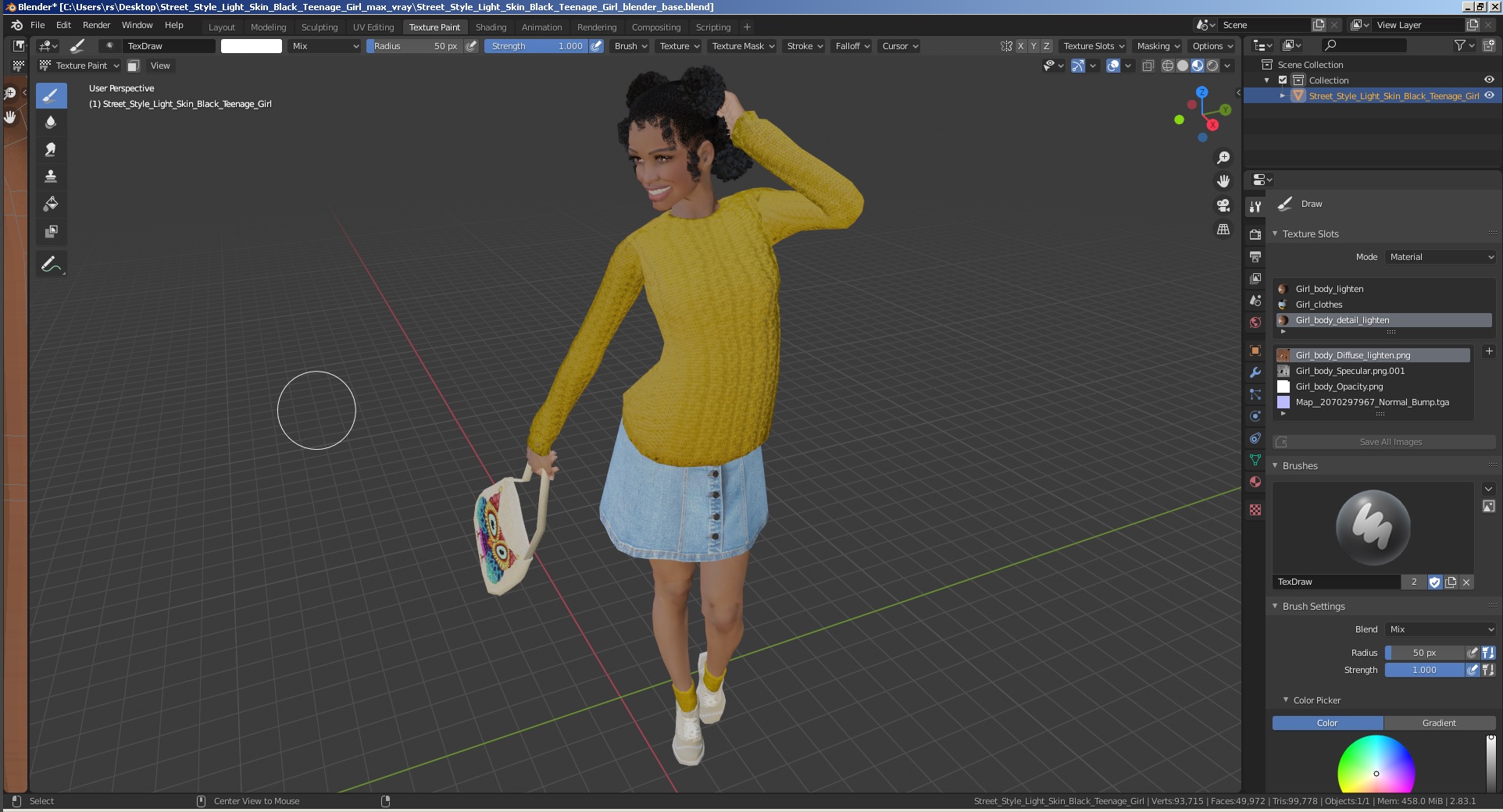Switch to the Shading workspace tab
1503x812 pixels.
491,27
